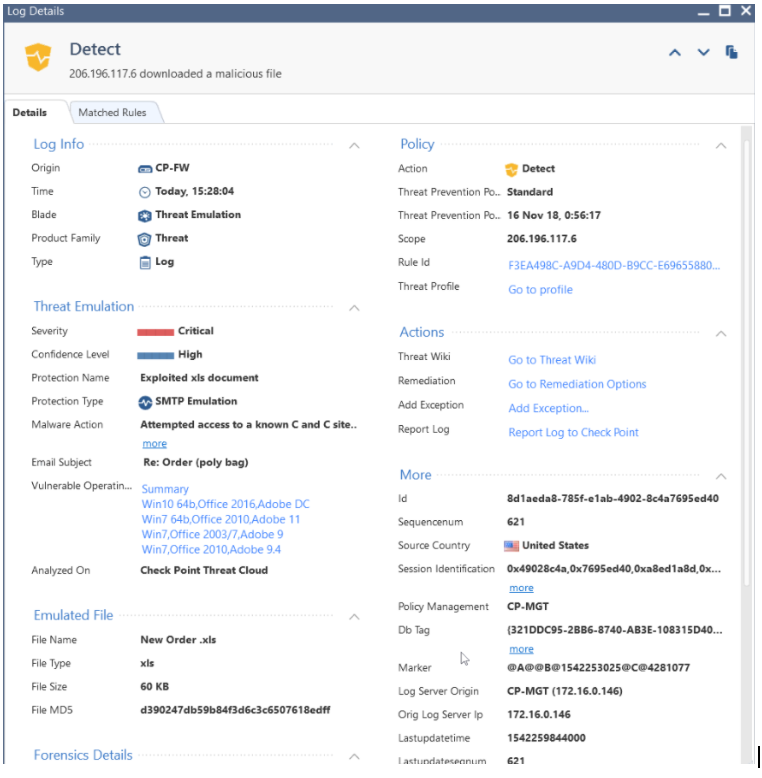Click the SMTP Emulation protection type icon
762x778 pixels.
click(x=145, y=402)
